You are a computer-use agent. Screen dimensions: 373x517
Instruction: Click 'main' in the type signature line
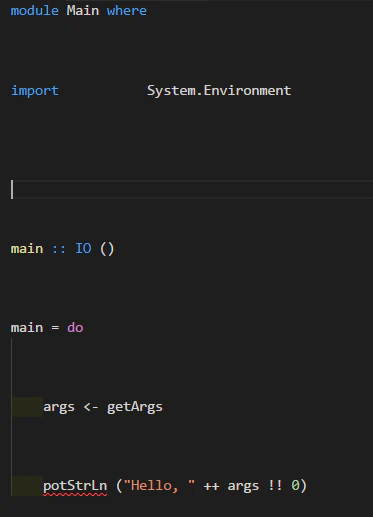(27, 249)
